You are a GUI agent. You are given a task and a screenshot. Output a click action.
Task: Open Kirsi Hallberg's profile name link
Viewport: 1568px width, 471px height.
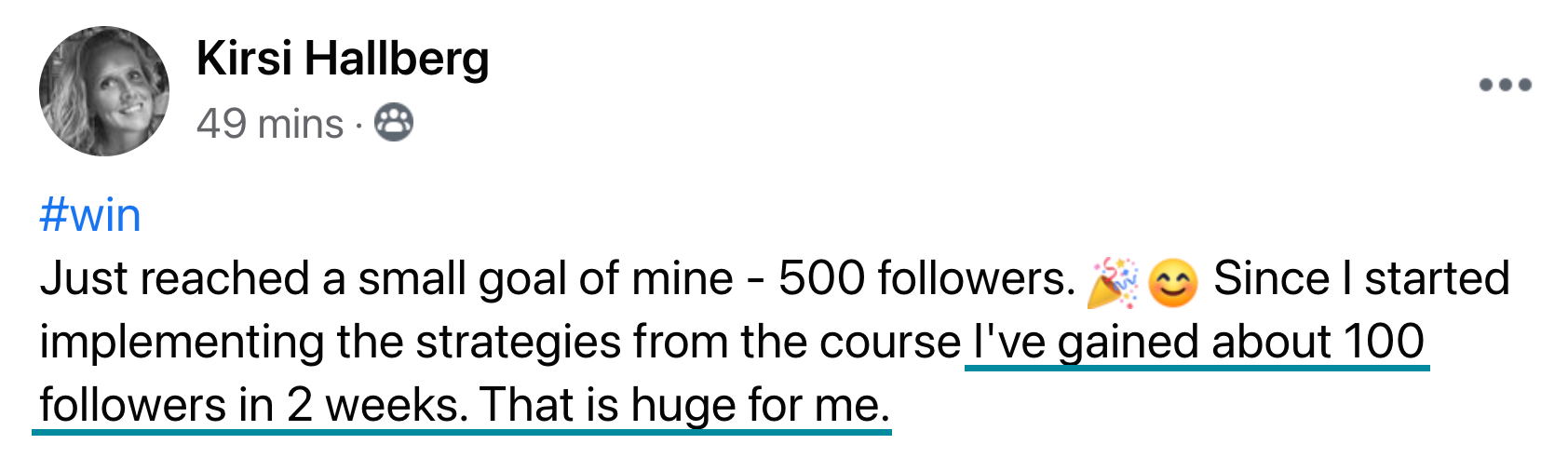(x=343, y=60)
